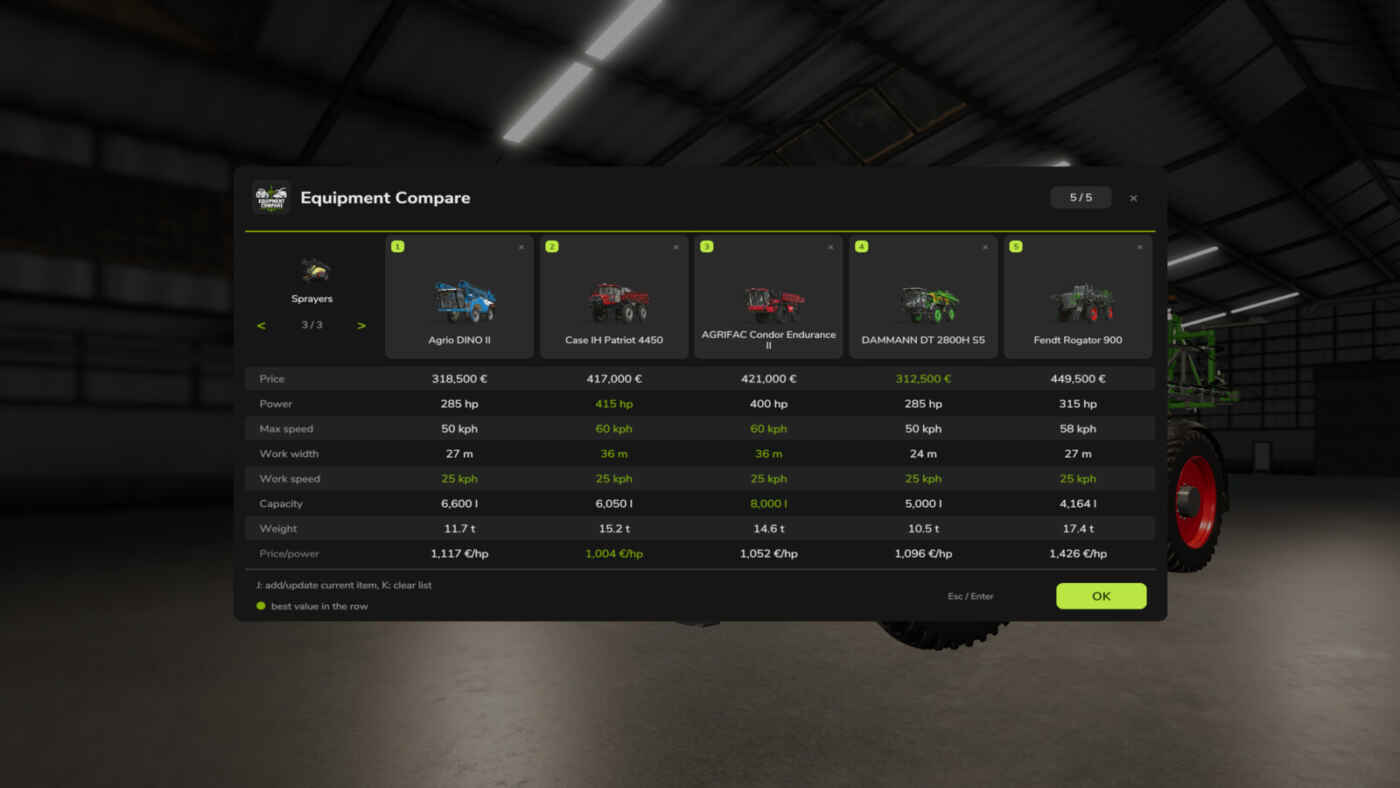Screen dimensions: 1400x788
Task: Click the Price row label
Action: click(272, 379)
